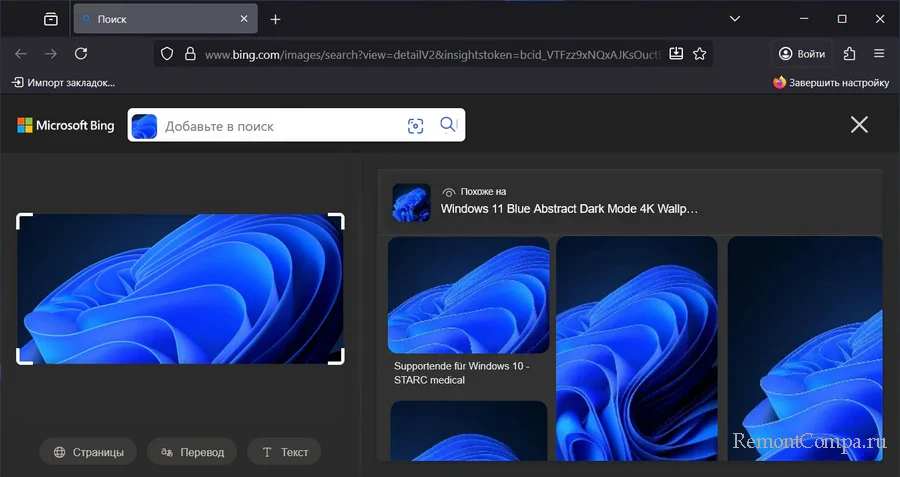The width and height of the screenshot is (900, 477).
Task: Open a new tab with plus button
Action: pyautogui.click(x=276, y=19)
